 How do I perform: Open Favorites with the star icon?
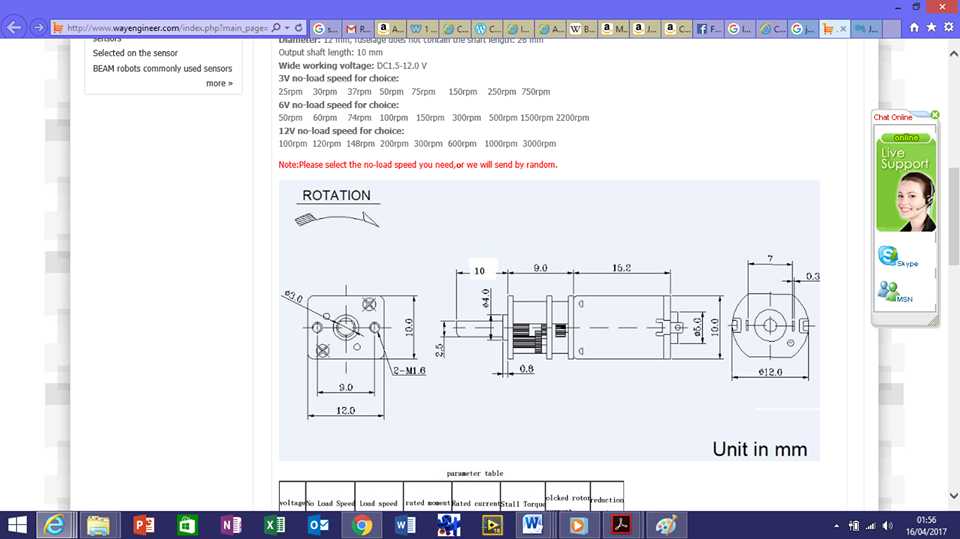pos(931,28)
